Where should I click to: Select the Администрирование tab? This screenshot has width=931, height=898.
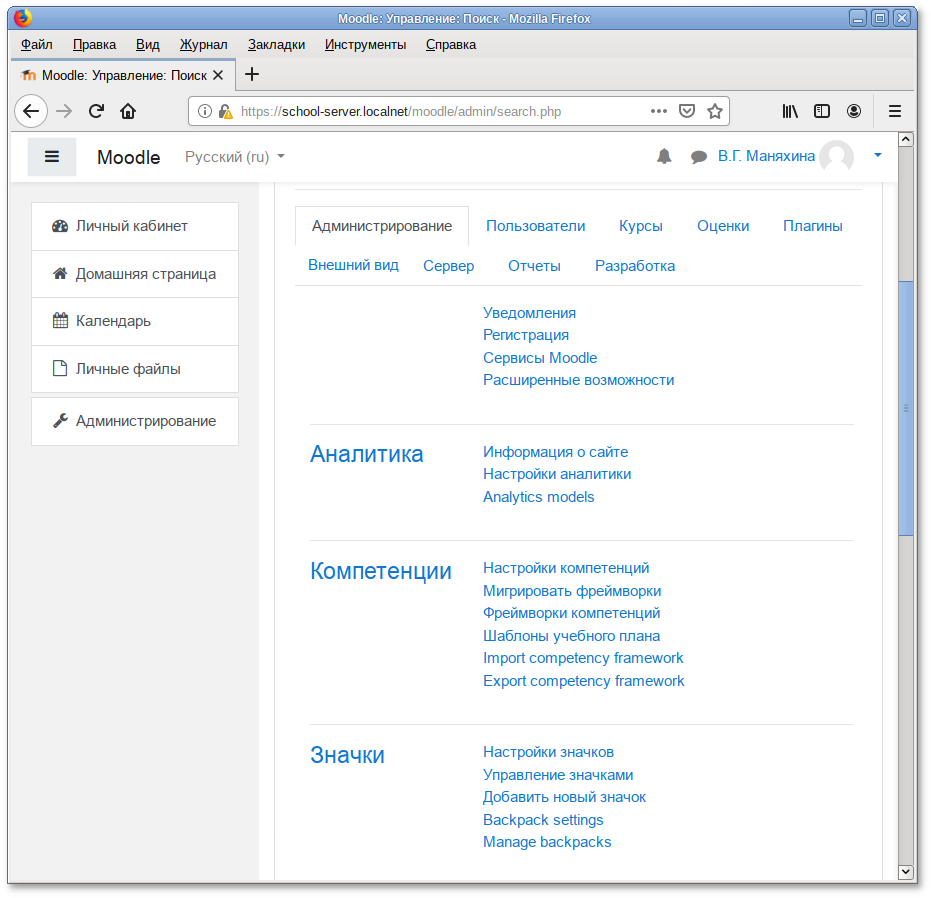(x=382, y=226)
